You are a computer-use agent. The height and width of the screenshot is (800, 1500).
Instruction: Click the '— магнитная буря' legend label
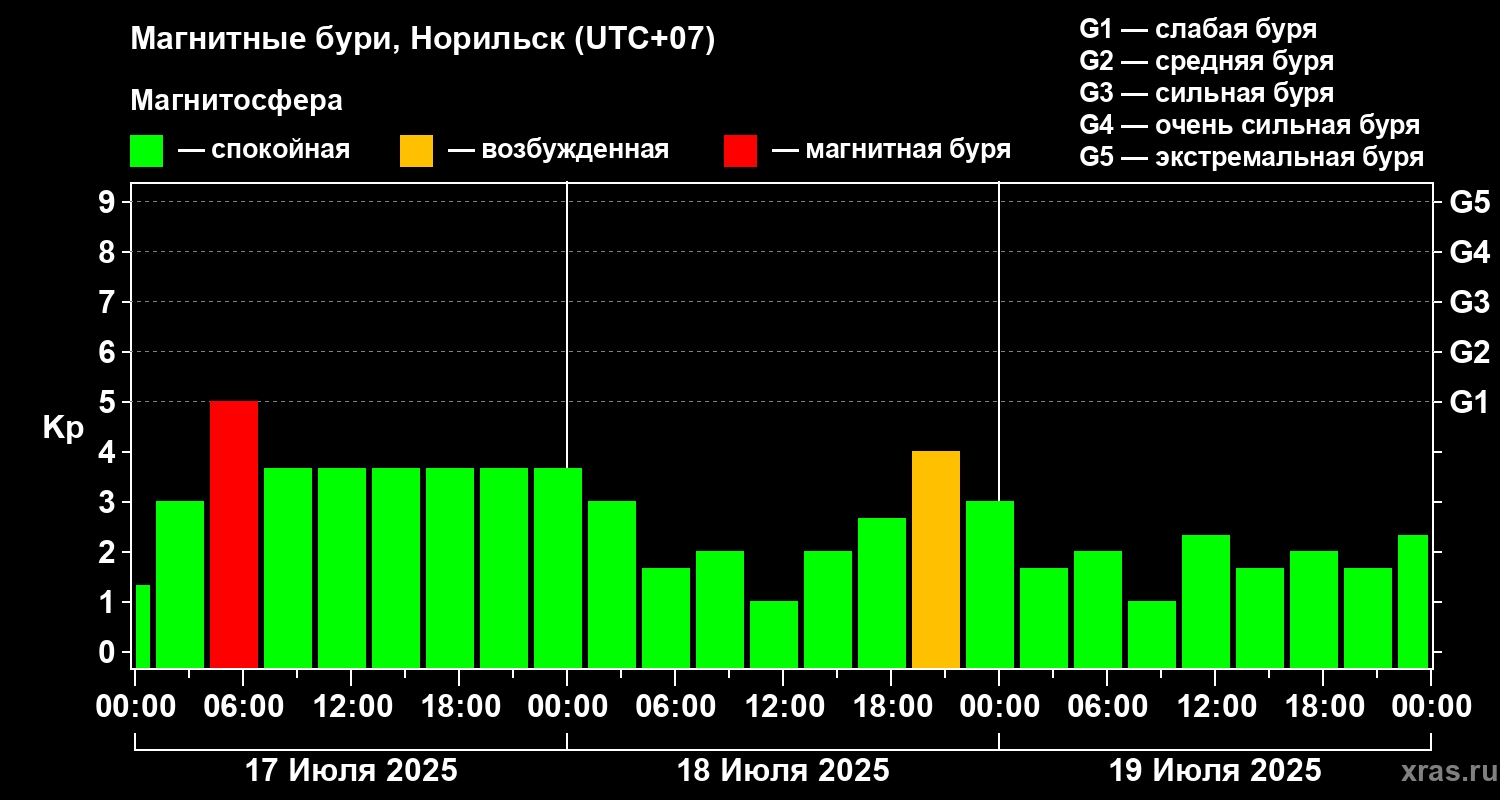point(892,150)
